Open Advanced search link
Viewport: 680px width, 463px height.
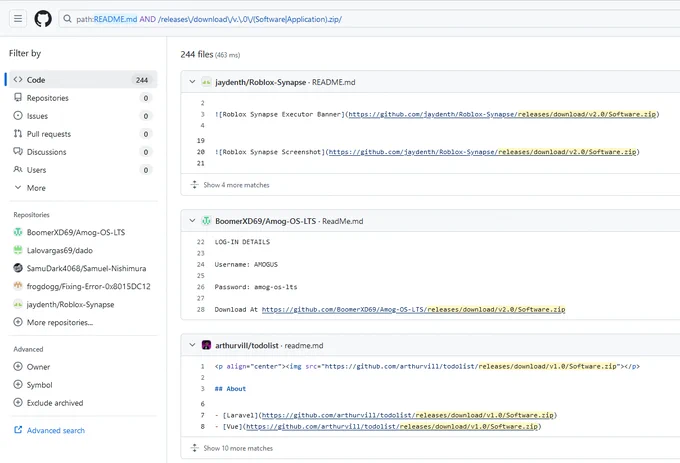coord(56,430)
